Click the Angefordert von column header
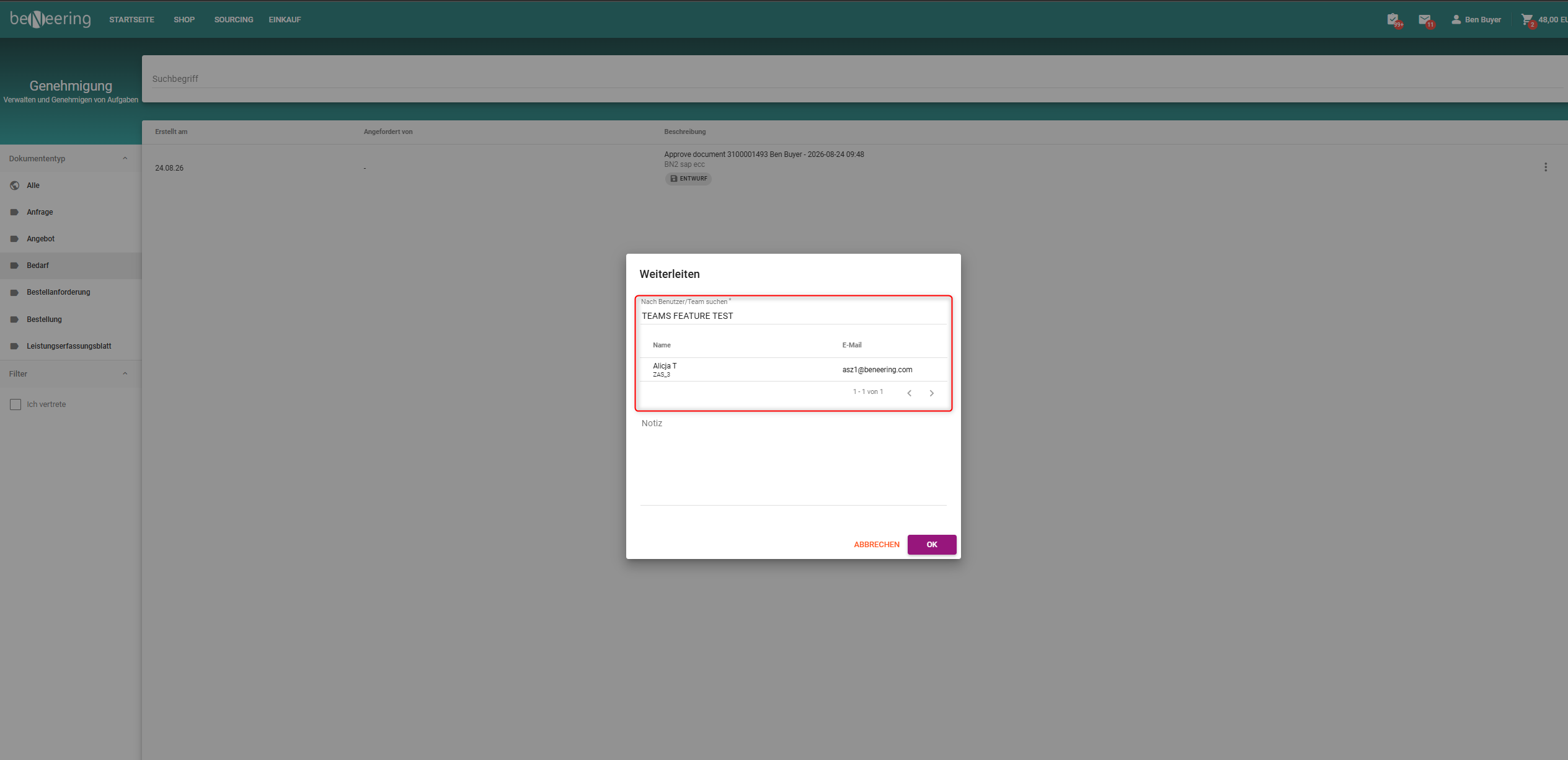The width and height of the screenshot is (1568, 760). click(x=388, y=132)
